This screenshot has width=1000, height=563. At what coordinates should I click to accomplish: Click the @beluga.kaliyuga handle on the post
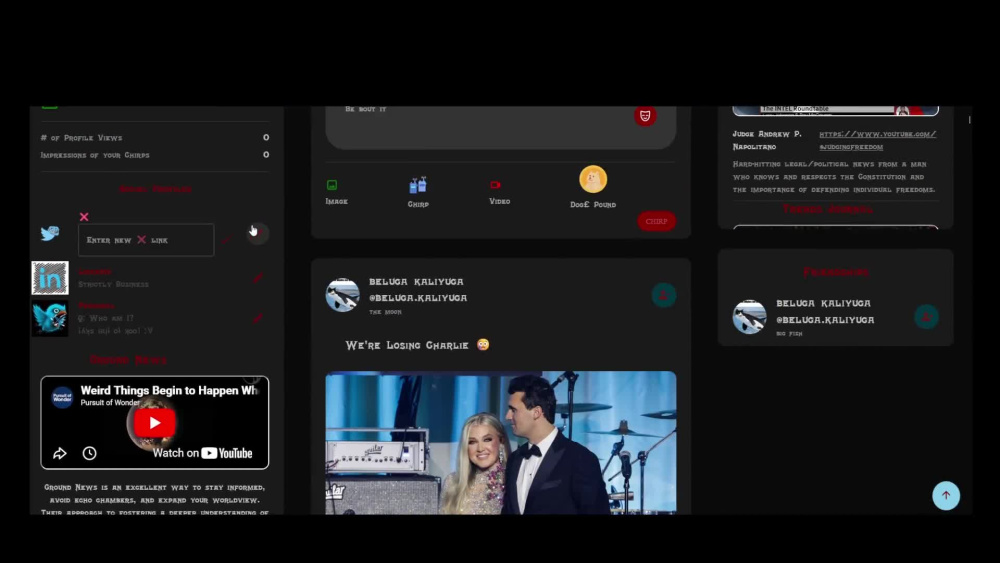click(418, 298)
